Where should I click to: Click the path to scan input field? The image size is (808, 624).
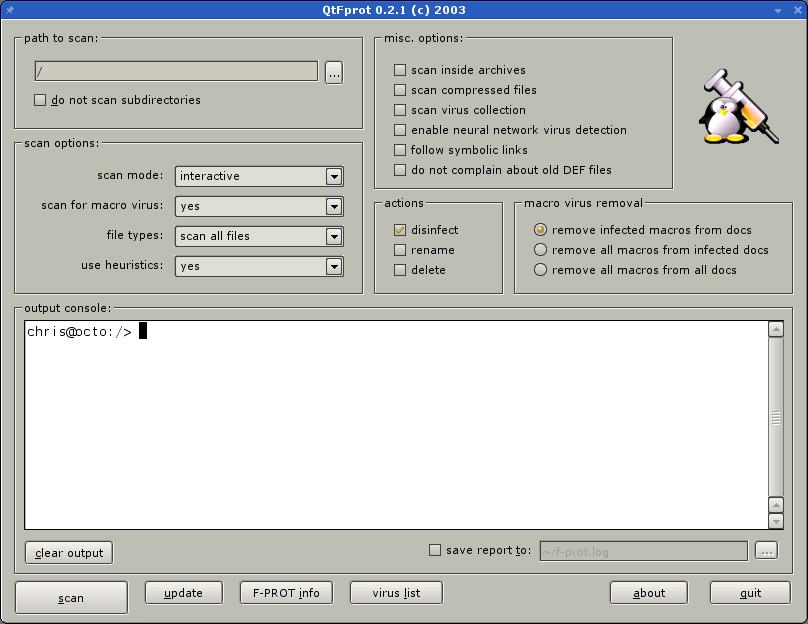[x=176, y=71]
